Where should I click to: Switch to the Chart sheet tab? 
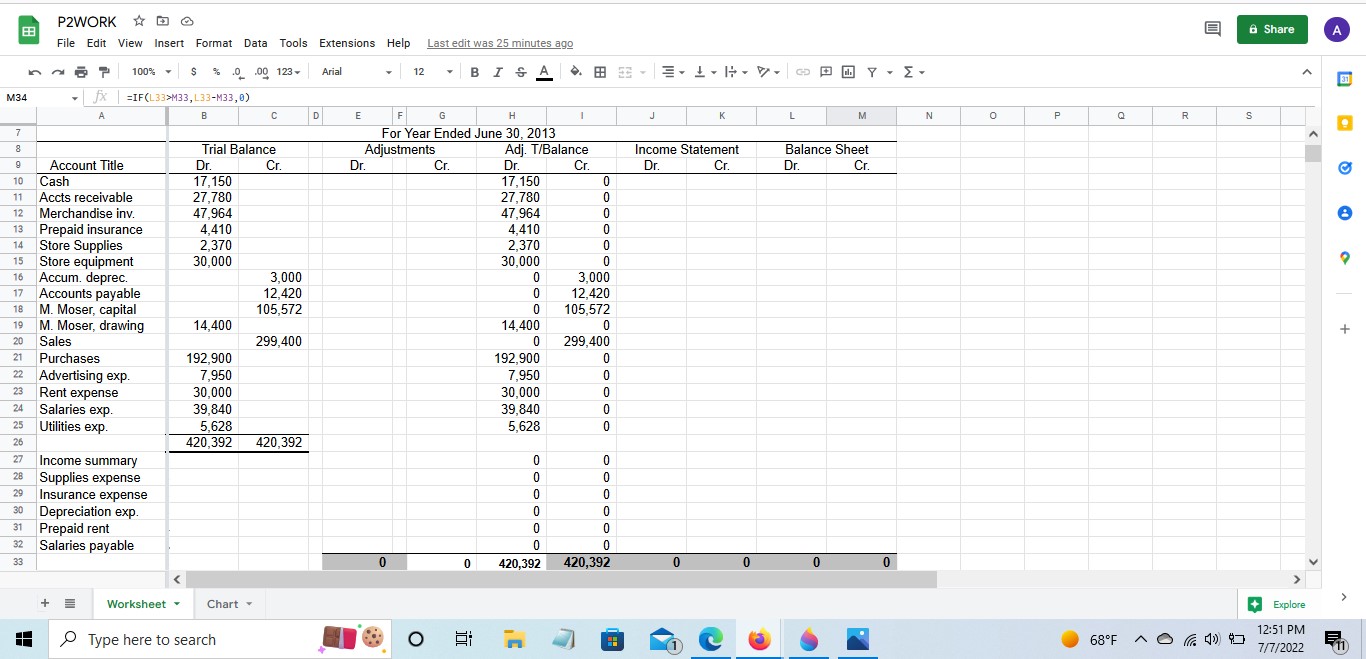click(221, 603)
